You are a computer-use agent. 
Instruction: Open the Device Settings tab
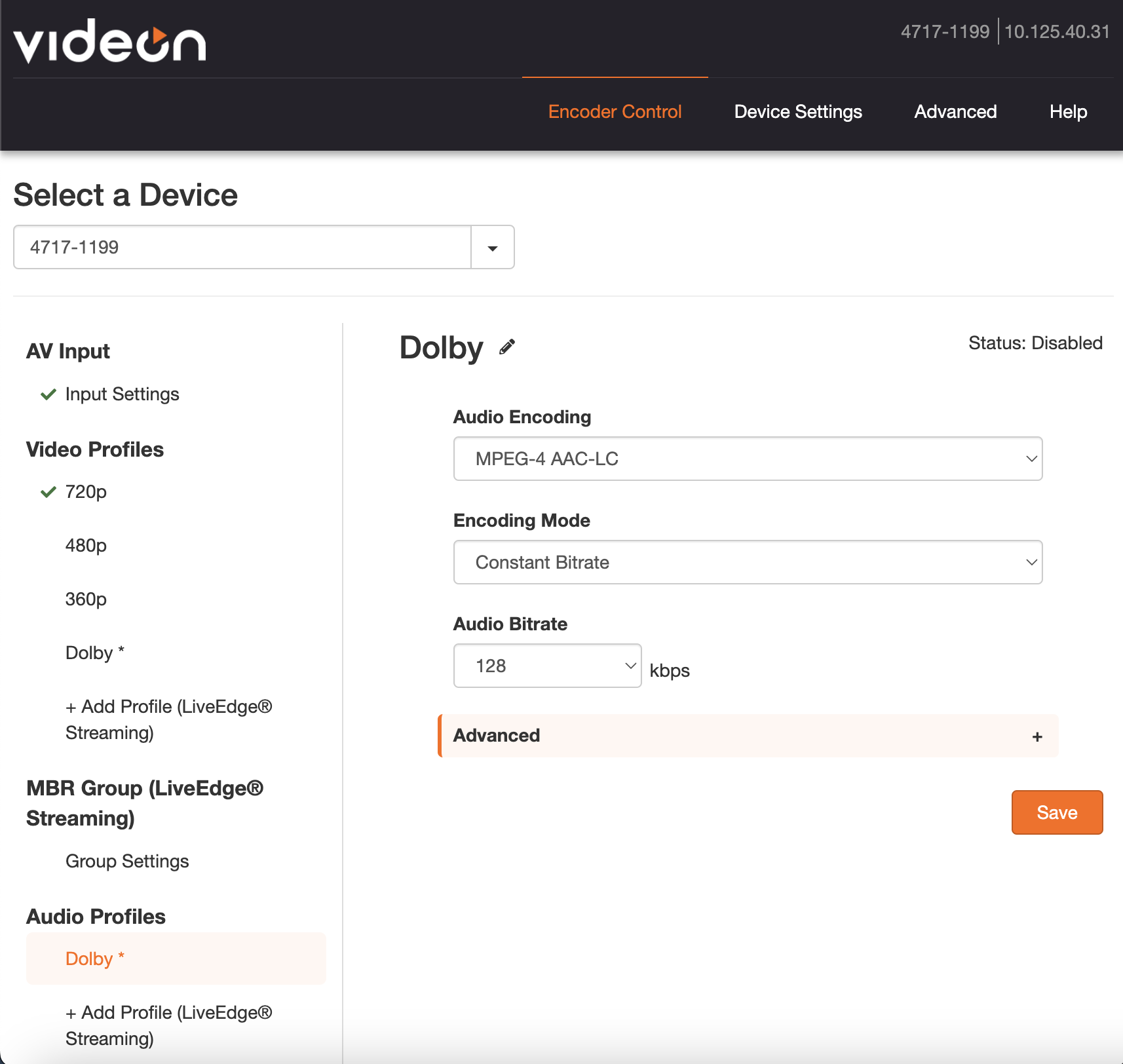click(797, 112)
